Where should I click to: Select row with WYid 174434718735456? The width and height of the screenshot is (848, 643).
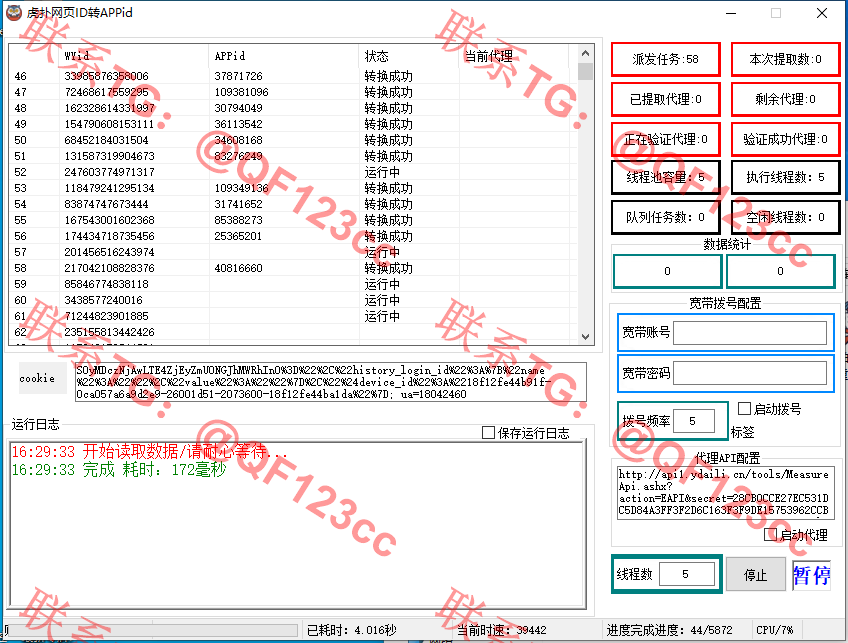293,236
